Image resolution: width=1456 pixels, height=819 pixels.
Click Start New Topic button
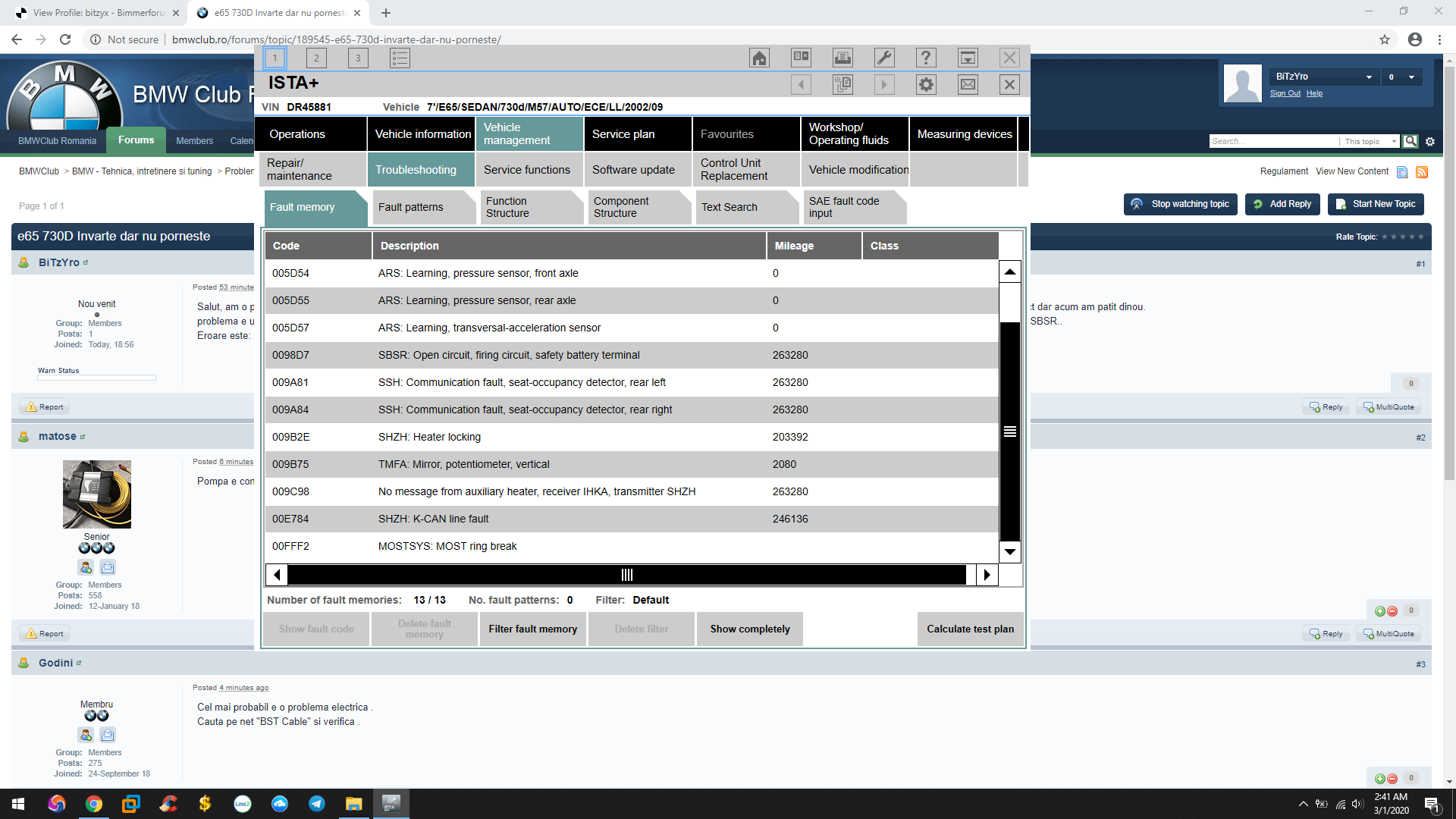coord(1376,204)
